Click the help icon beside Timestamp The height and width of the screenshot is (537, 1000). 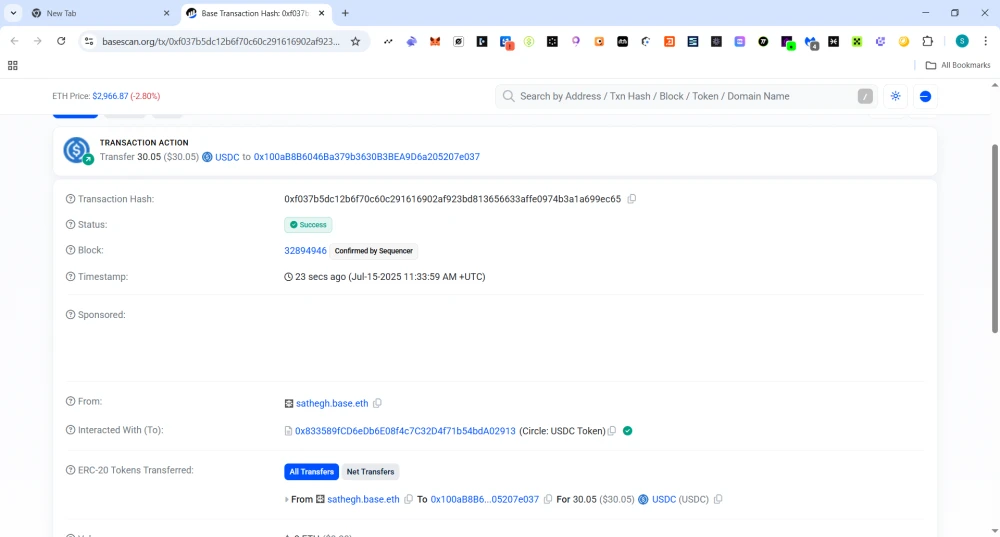point(70,277)
